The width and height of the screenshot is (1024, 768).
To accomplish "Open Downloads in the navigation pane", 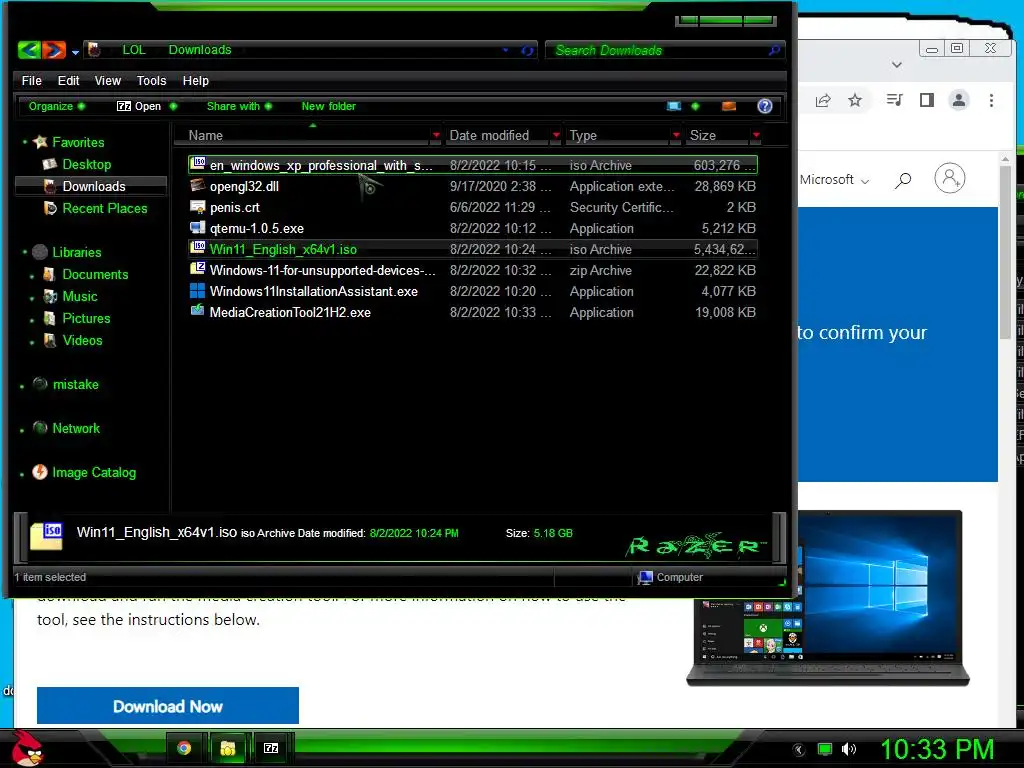I will [93, 186].
